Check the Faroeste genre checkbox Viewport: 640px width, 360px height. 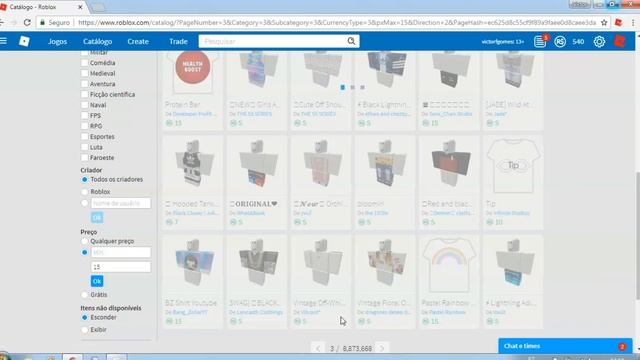(84, 158)
